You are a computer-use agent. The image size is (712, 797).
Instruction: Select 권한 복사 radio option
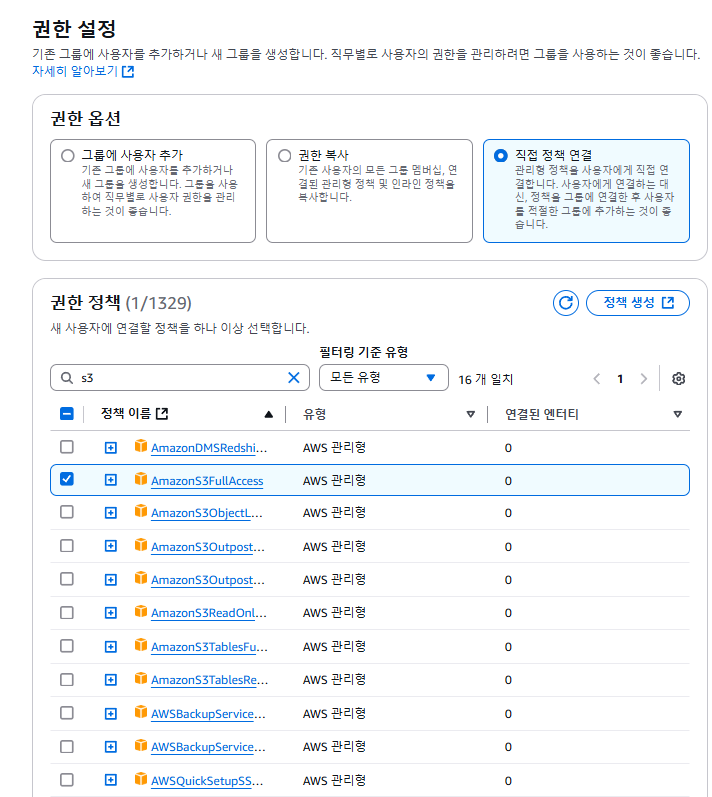(x=285, y=156)
